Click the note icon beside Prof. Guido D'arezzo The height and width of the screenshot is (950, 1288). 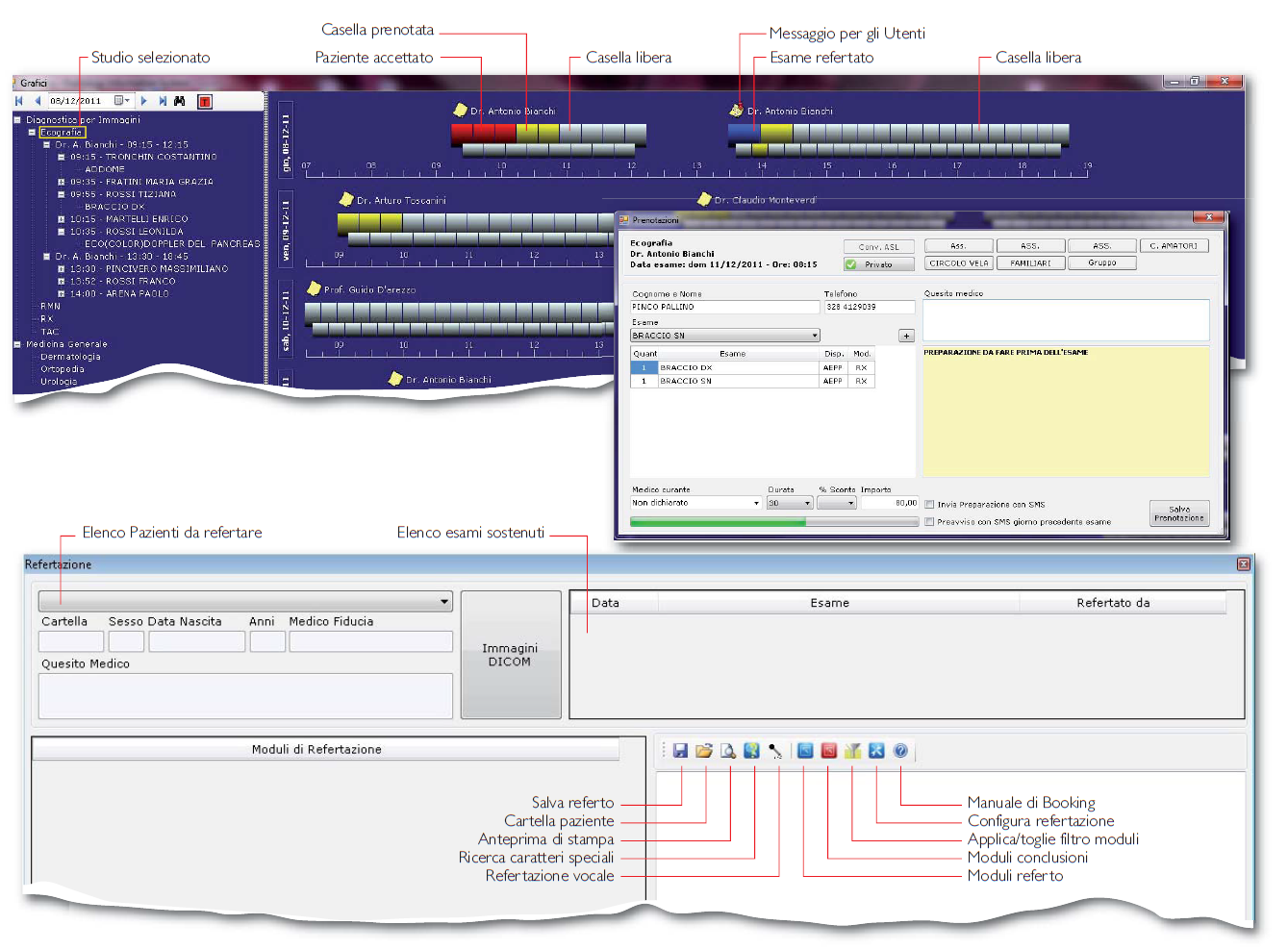[x=314, y=288]
